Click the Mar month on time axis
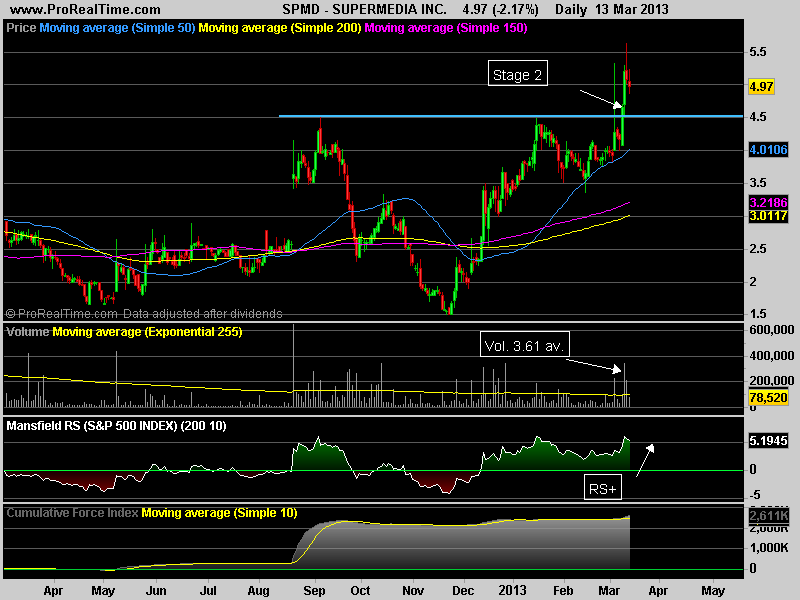800x600 pixels. point(609,591)
